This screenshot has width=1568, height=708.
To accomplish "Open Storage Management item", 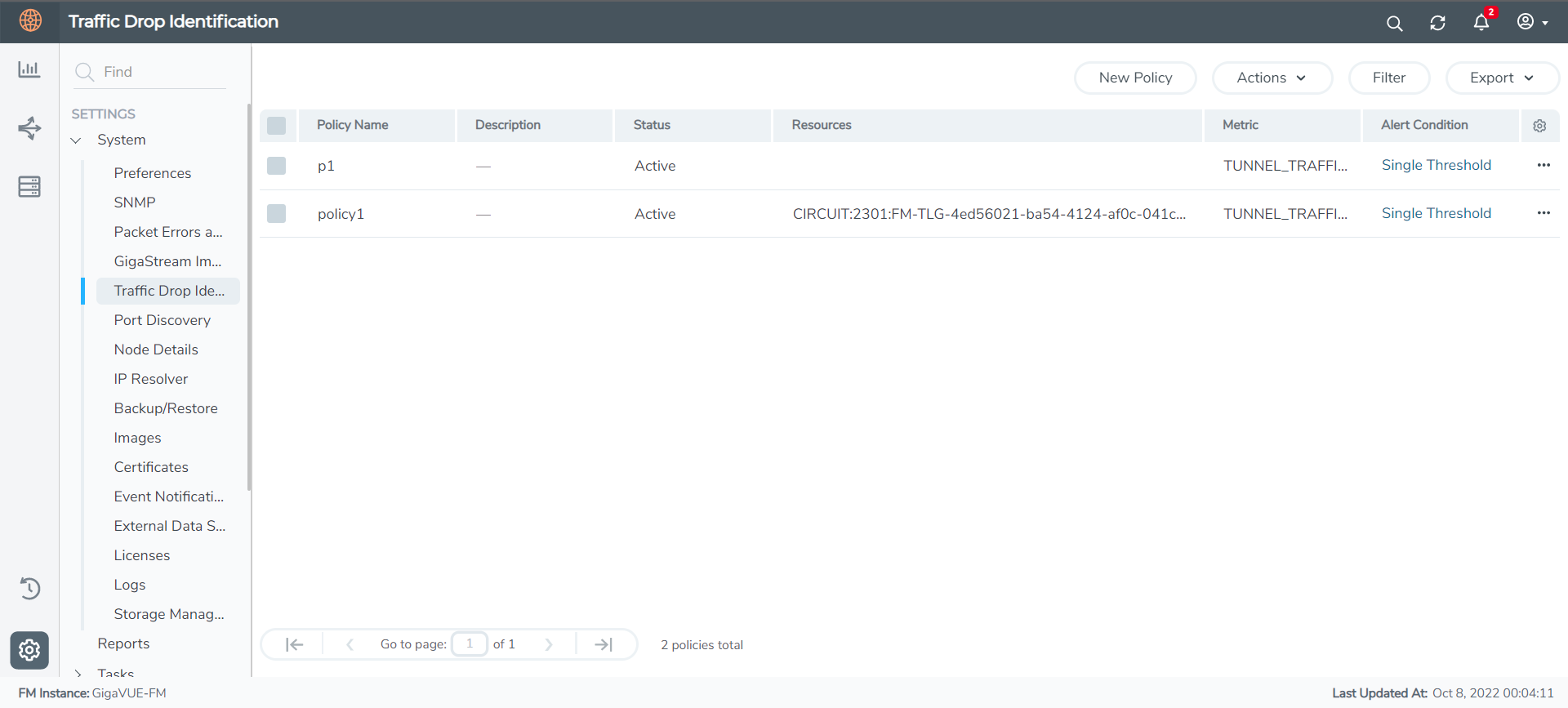I will [x=168, y=614].
